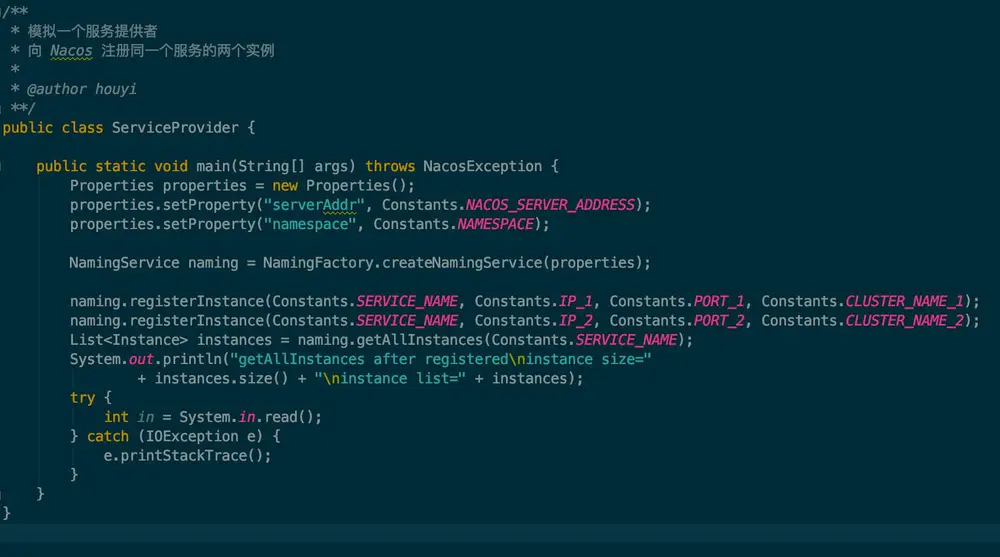Click the int keyword in the try block
This screenshot has height=557, width=1000.
tap(116, 417)
